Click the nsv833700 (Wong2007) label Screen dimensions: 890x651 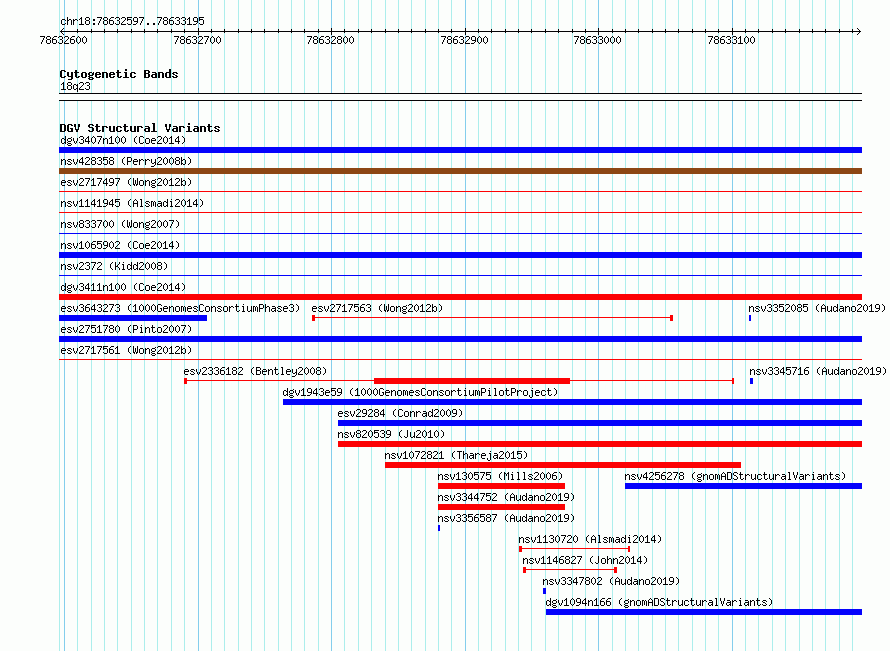[120, 224]
